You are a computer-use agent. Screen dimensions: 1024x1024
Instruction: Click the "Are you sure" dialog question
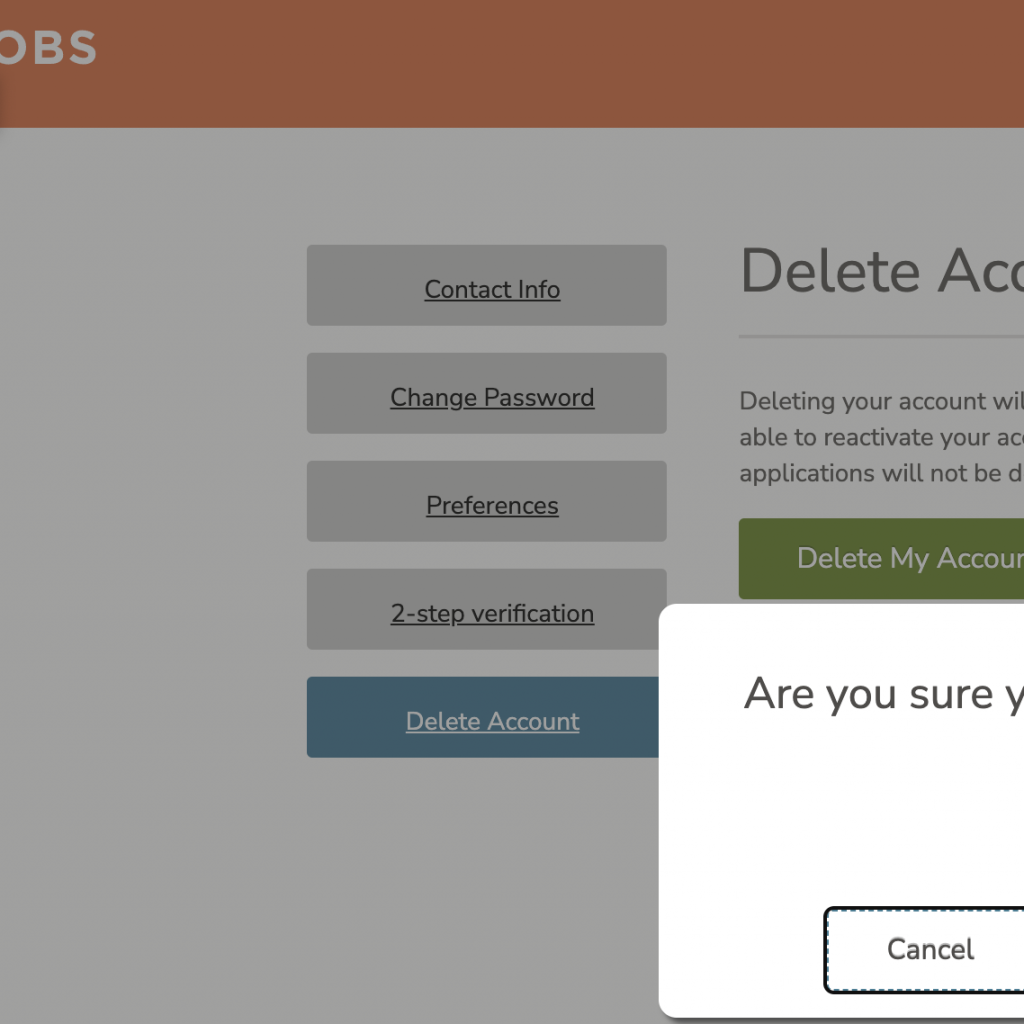(x=882, y=694)
